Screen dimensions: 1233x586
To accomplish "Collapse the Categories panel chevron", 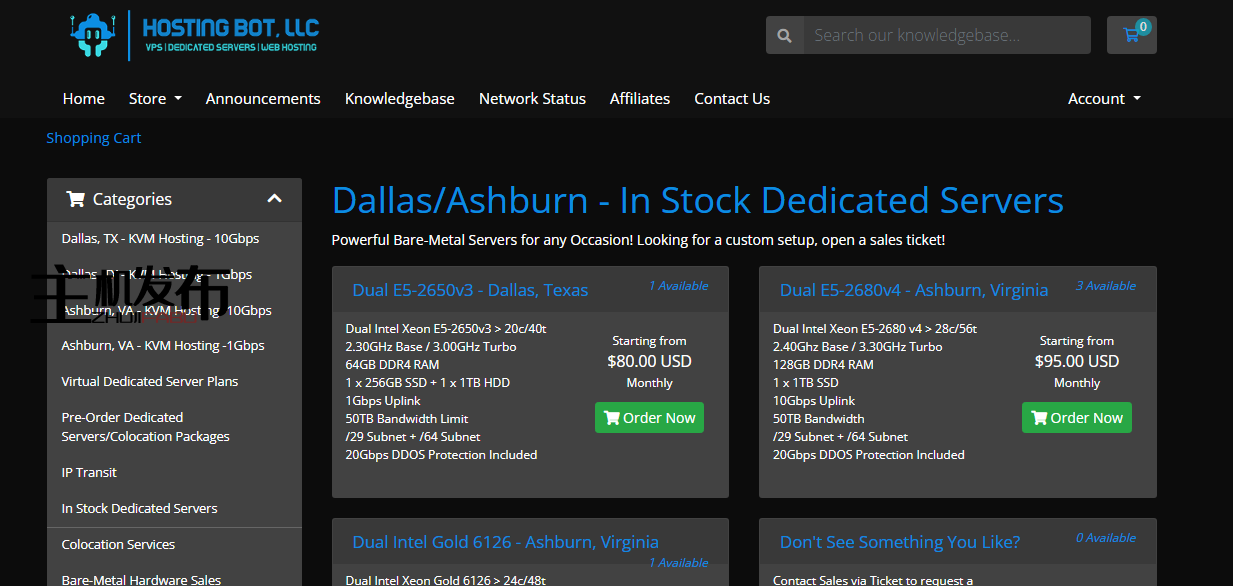I will (x=275, y=199).
